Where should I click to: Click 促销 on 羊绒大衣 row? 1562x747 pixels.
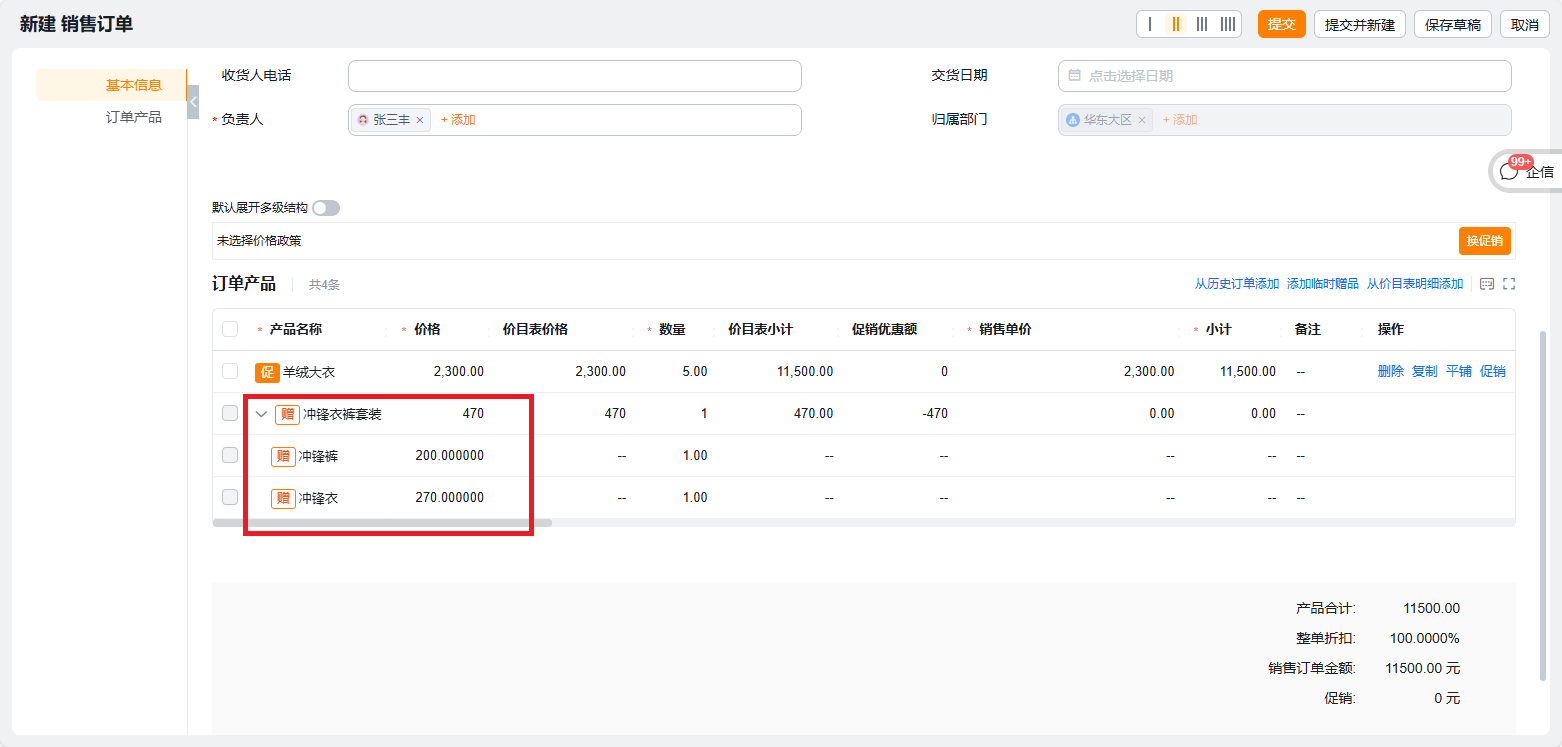pos(1493,372)
